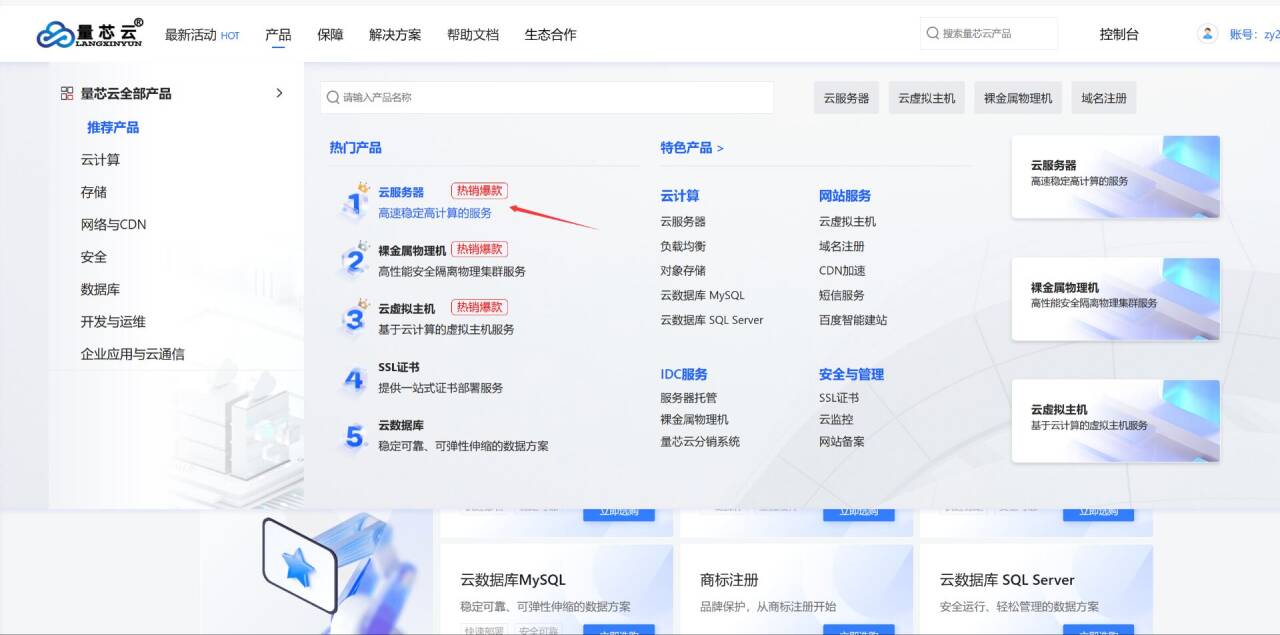Image resolution: width=1280 pixels, height=635 pixels.
Task: Click the 域名注册 quick tag button
Action: tap(1104, 98)
